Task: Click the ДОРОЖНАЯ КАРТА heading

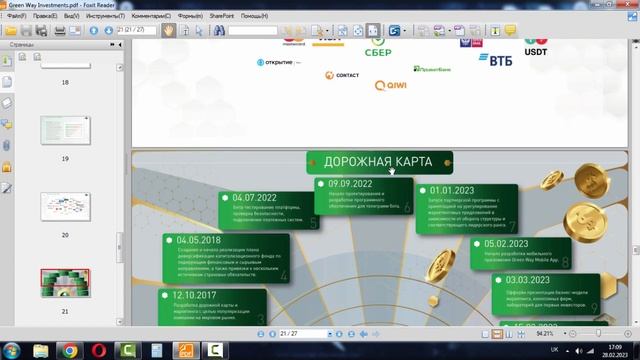Action: [x=378, y=162]
